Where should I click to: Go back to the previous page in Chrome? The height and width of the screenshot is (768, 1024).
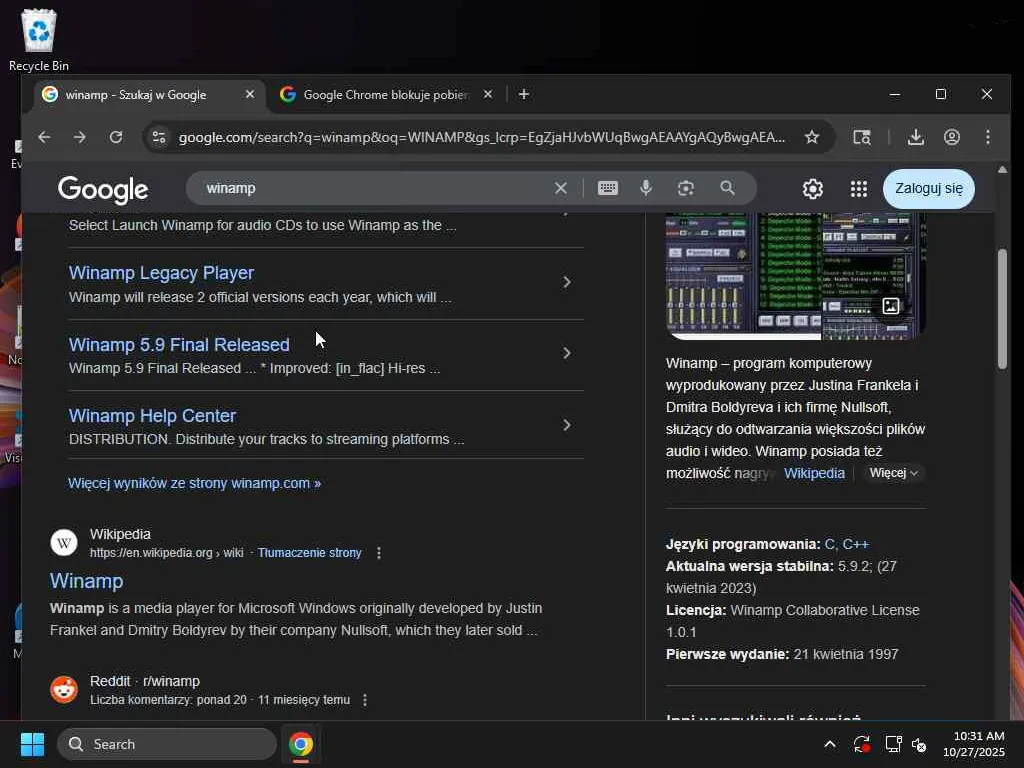(x=44, y=137)
